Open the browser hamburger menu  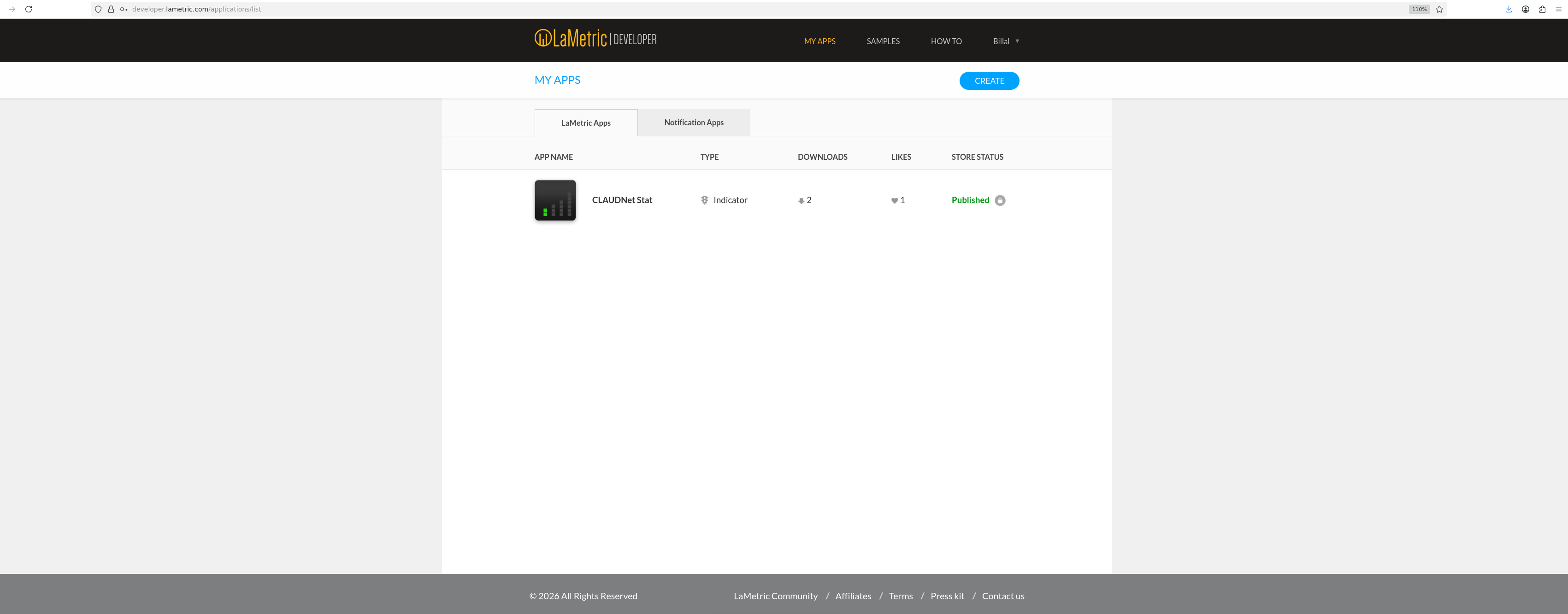tap(1558, 9)
